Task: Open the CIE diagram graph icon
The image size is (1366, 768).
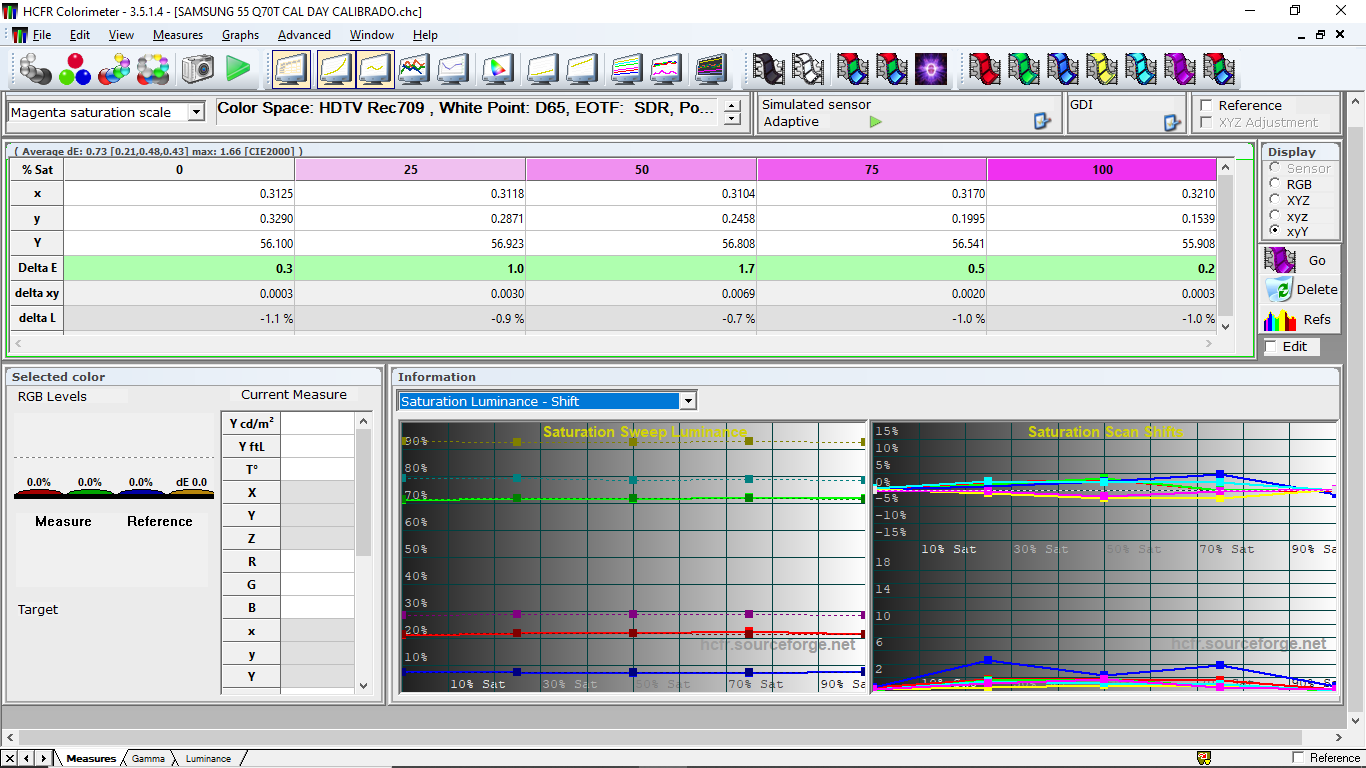Action: (x=497, y=69)
